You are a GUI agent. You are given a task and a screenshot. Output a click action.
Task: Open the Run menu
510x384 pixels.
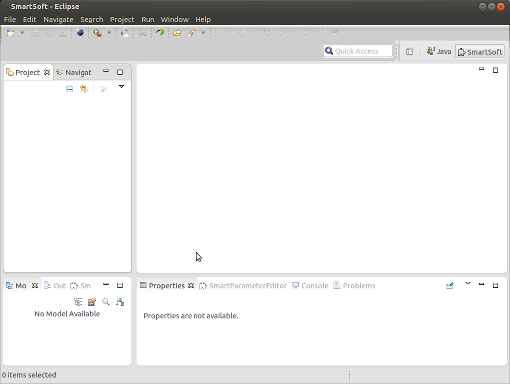click(x=148, y=19)
